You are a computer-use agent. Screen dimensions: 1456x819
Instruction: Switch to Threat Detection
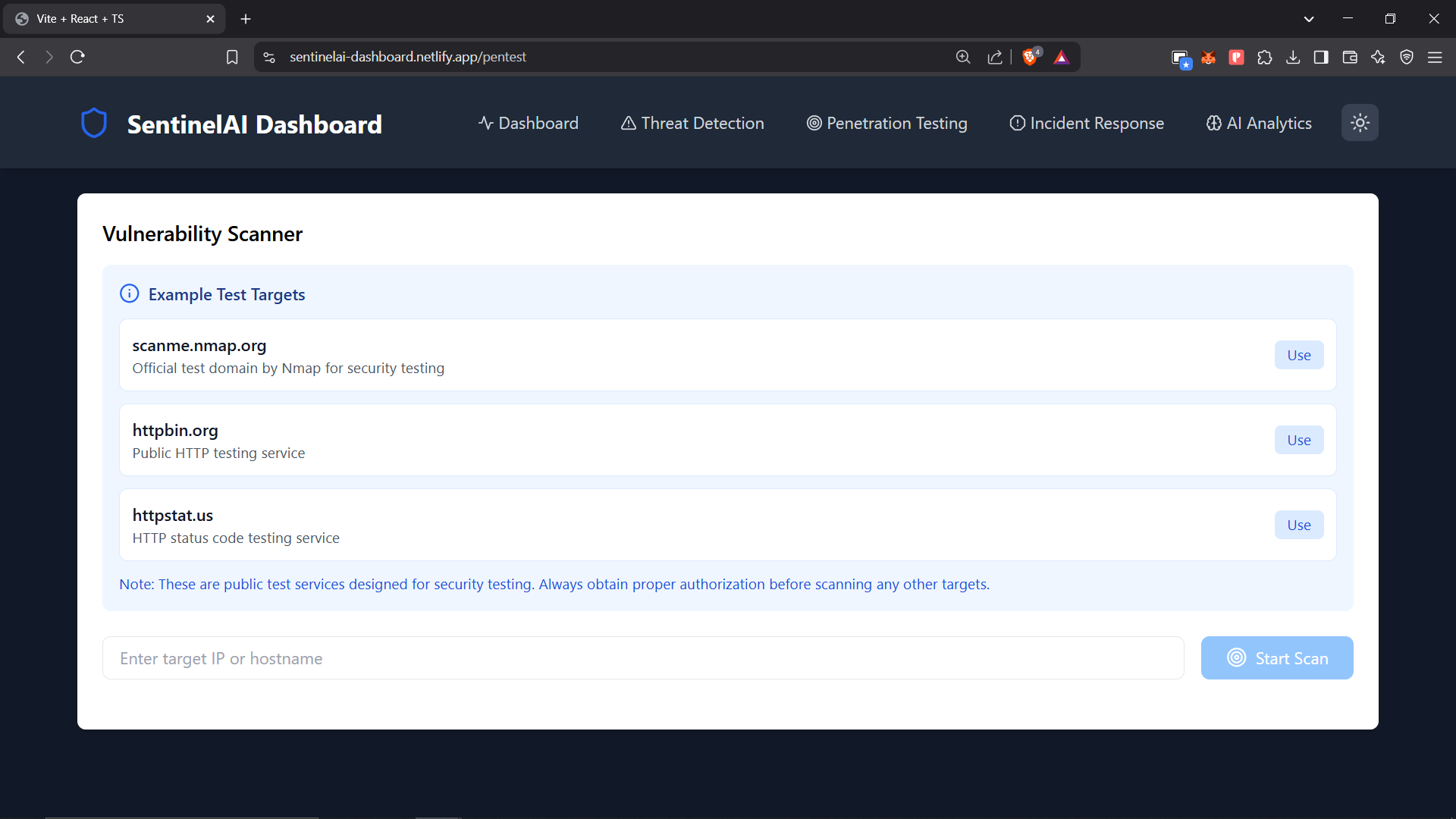tap(692, 123)
